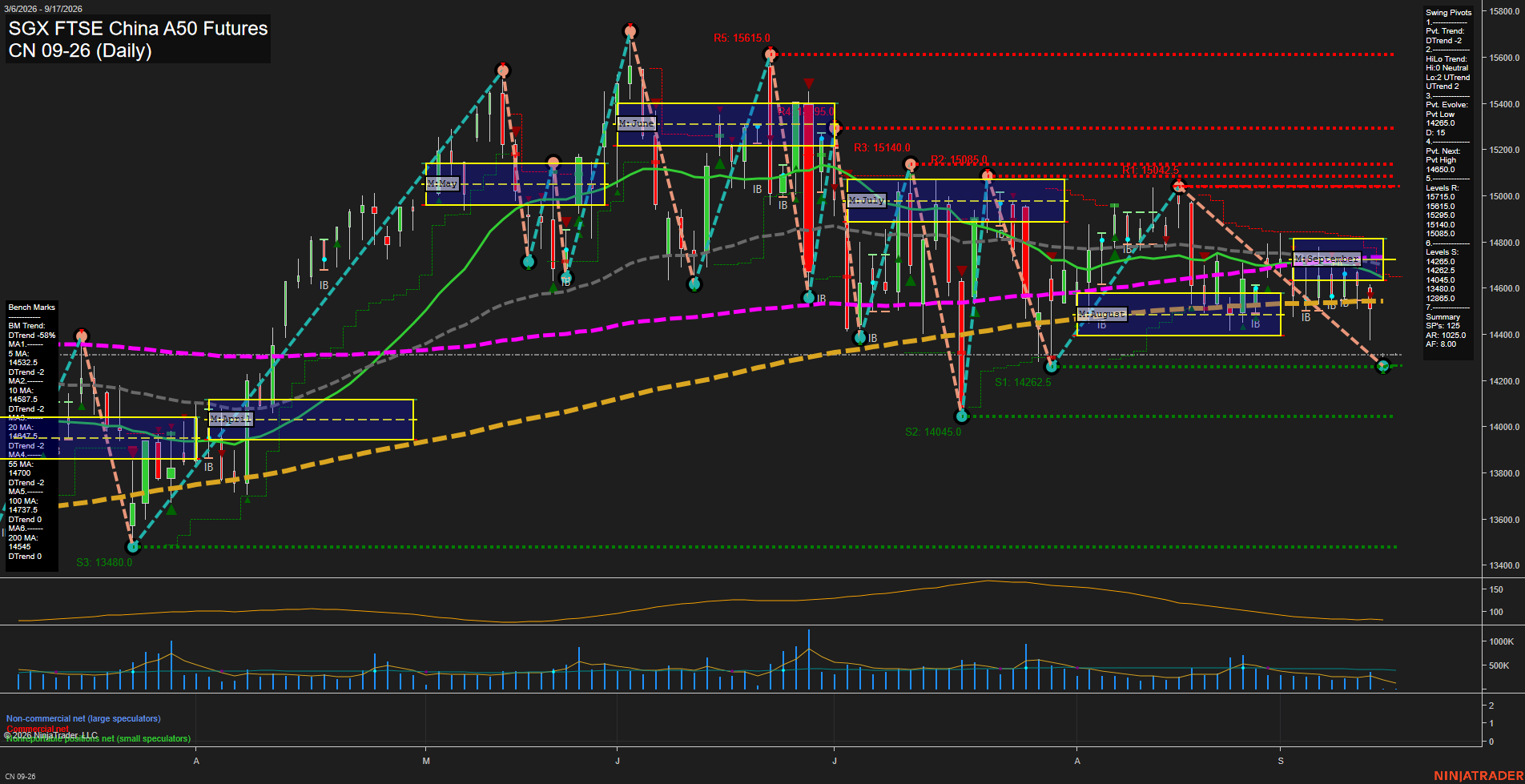Select the BM Trend DTrend -58% entry

pos(32,331)
